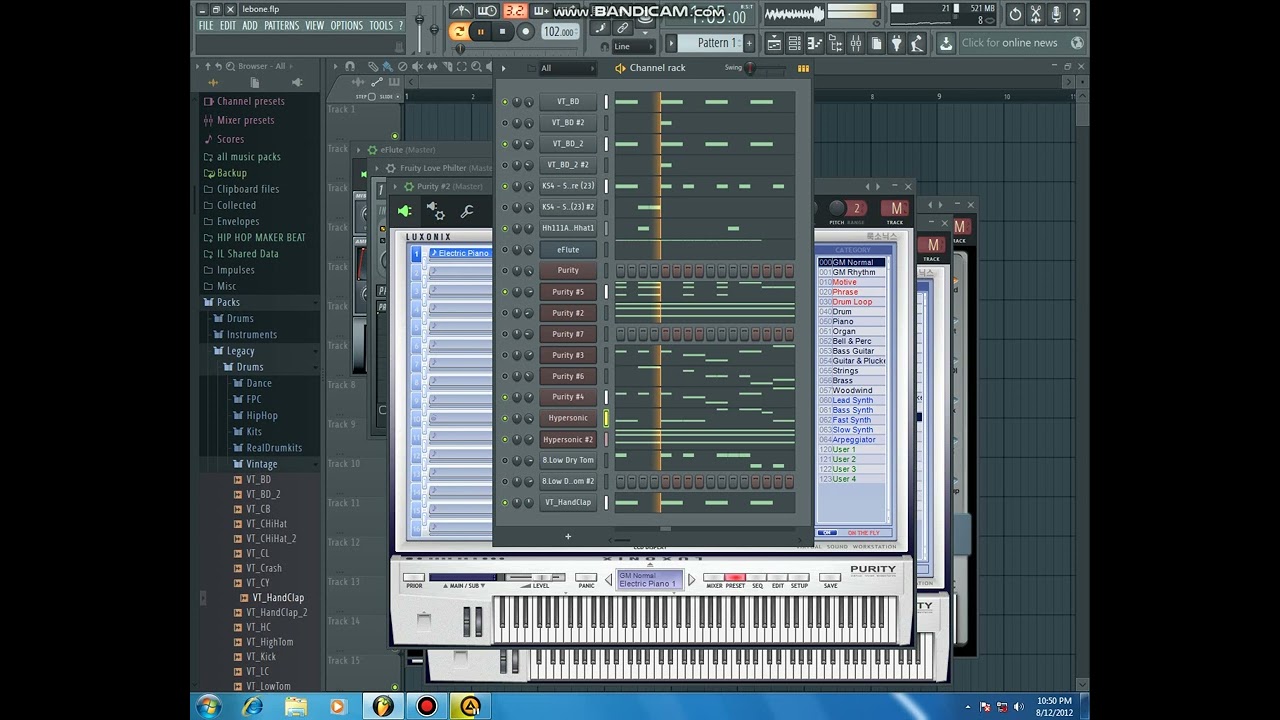This screenshot has height=720, width=1280.
Task: Select the VT_HandClap channel button
Action: click(x=568, y=502)
